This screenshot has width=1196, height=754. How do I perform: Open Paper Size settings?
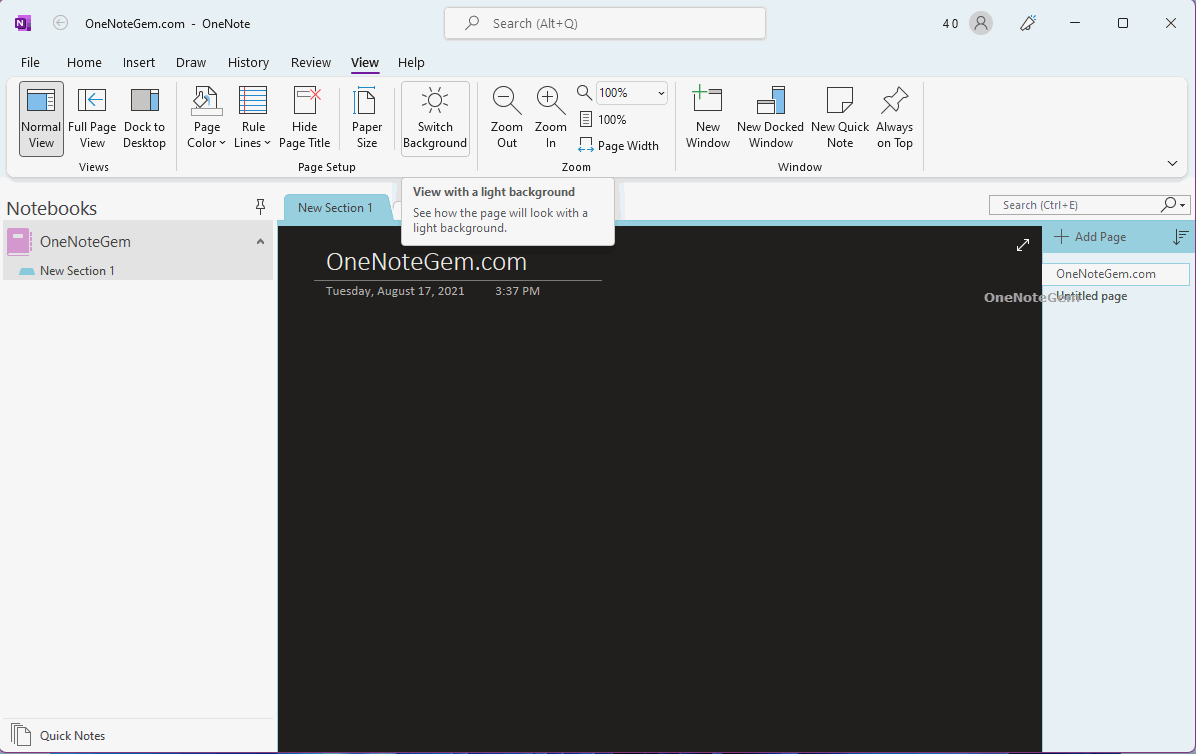(366, 119)
